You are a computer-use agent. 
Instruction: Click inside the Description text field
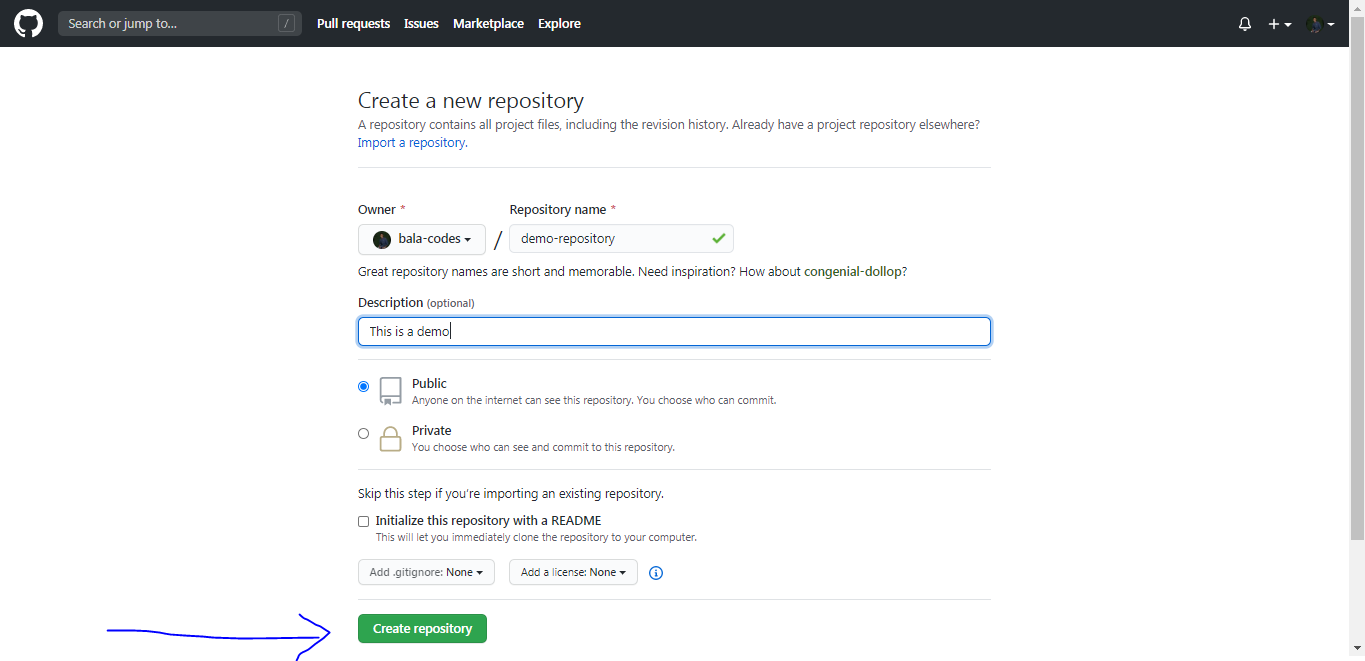(673, 330)
